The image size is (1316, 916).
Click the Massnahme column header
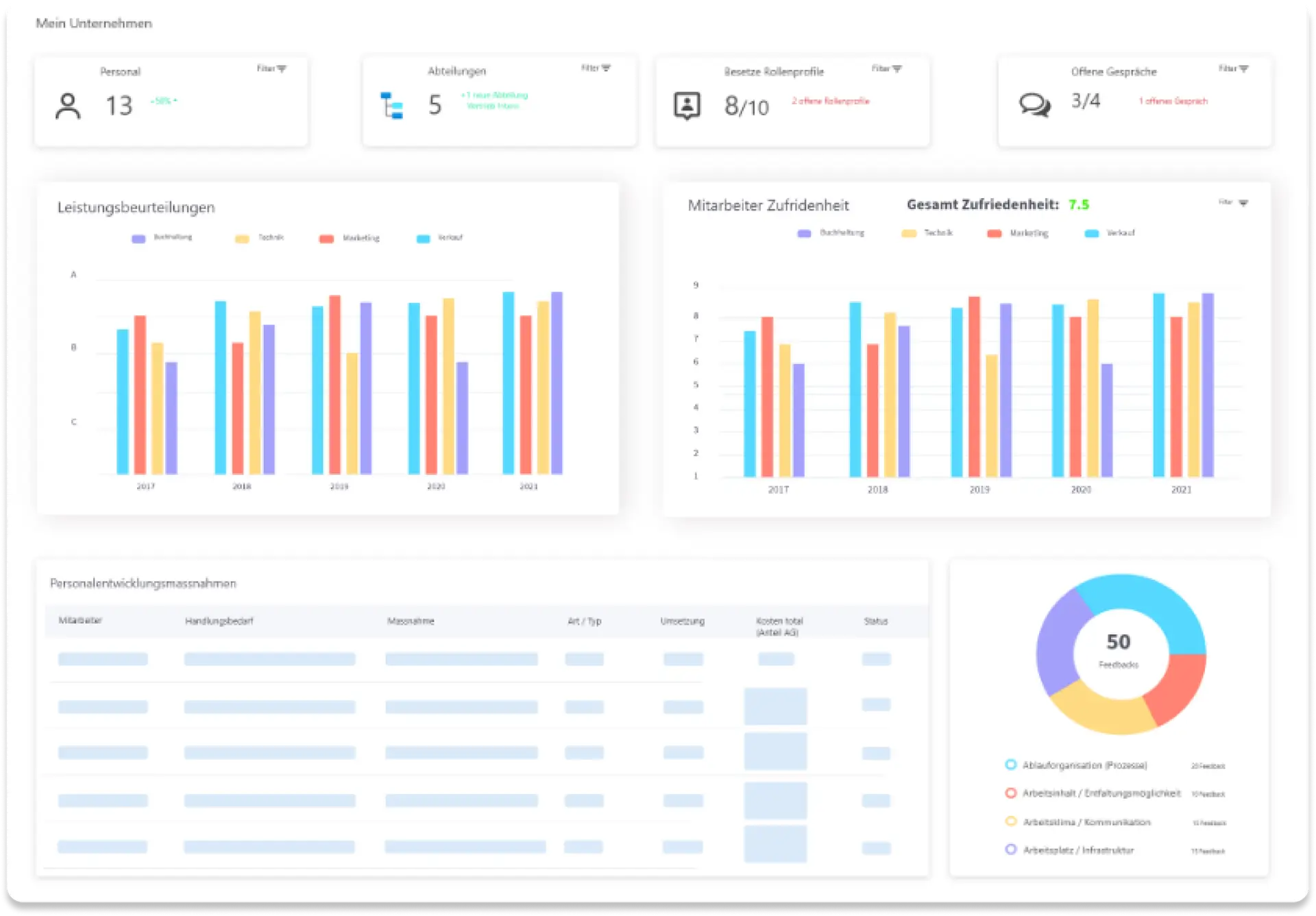[x=411, y=621]
